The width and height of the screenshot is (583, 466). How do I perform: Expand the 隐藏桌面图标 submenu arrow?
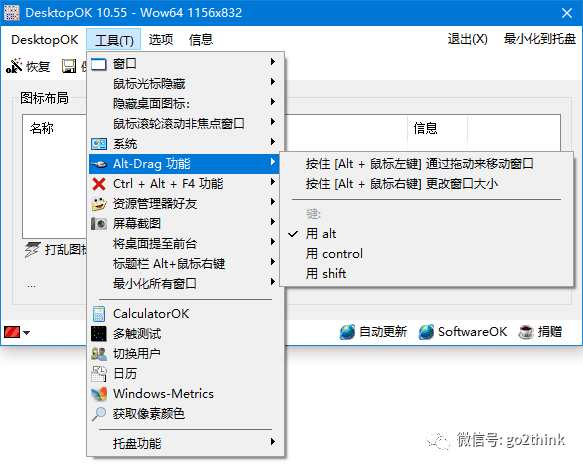[273, 102]
